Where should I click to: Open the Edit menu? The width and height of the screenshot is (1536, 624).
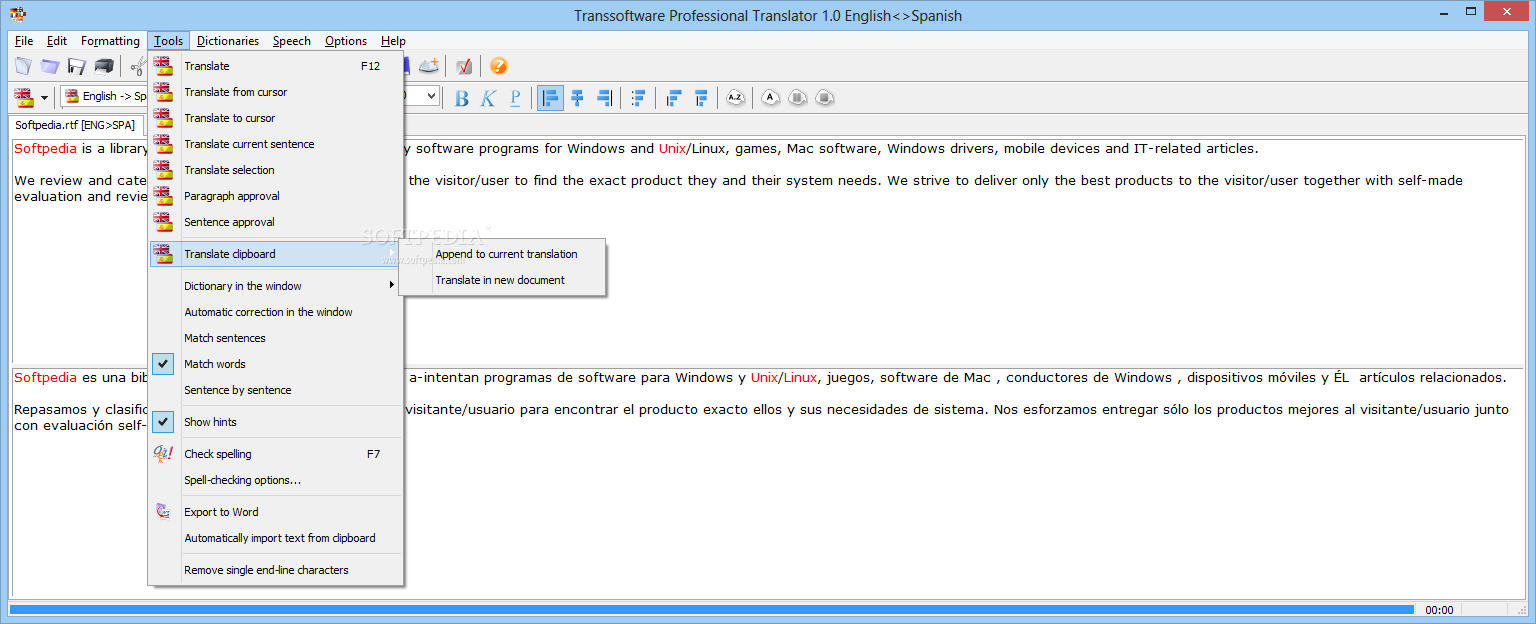coord(57,41)
